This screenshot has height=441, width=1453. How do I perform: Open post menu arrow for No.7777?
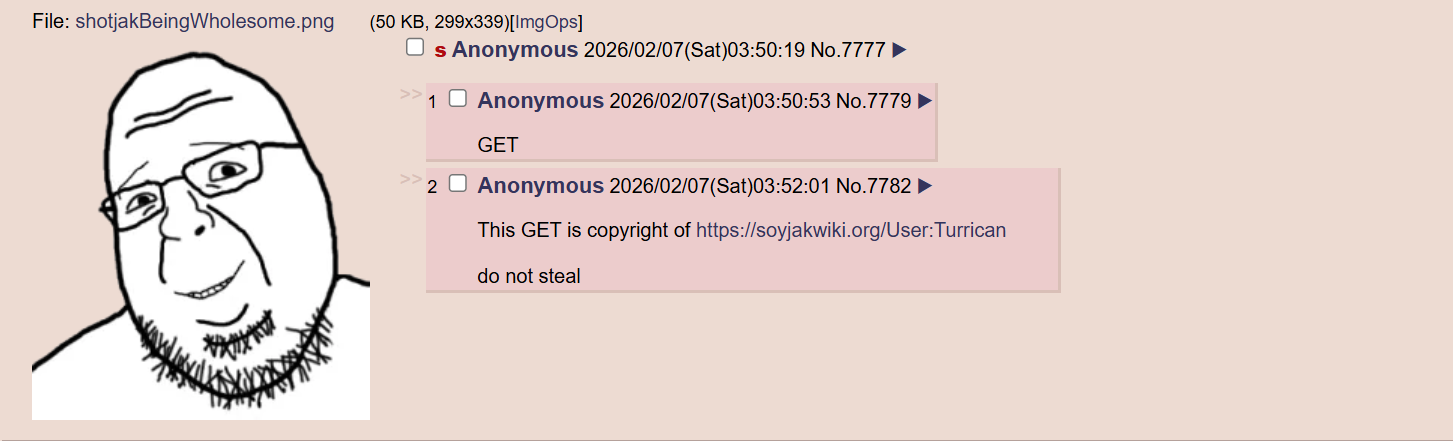899,50
